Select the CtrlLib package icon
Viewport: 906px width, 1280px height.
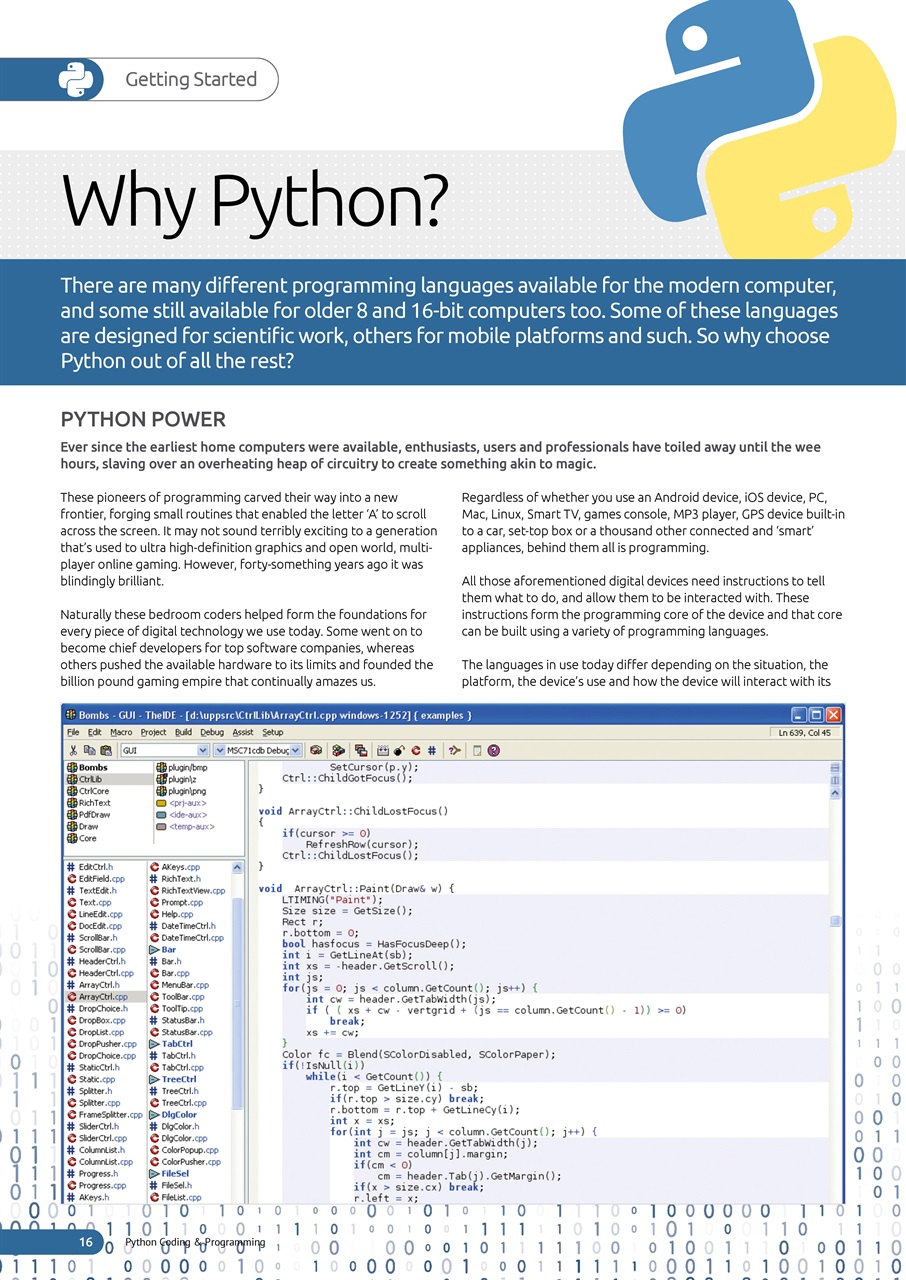pos(73,779)
